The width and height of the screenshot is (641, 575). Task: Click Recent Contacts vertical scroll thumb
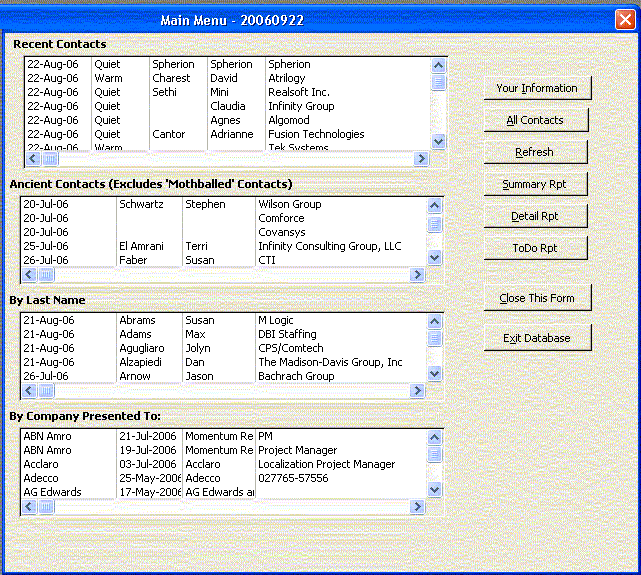[438, 83]
